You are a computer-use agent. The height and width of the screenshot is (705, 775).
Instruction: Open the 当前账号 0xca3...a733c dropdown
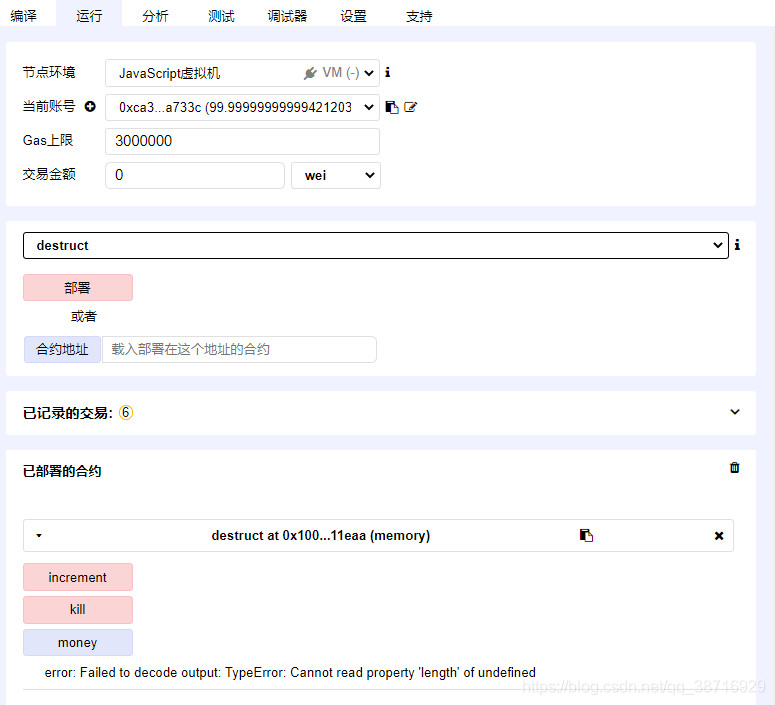[242, 107]
